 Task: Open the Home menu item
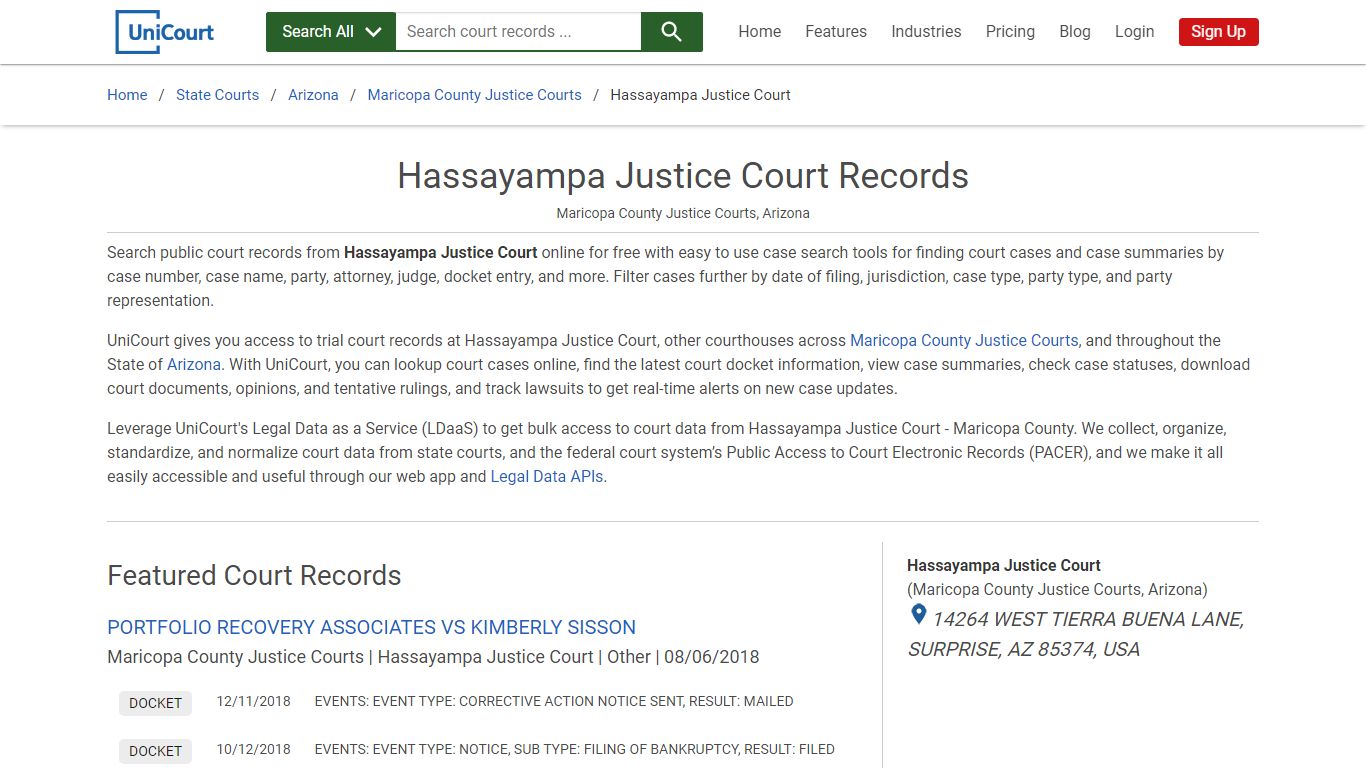pos(760,32)
